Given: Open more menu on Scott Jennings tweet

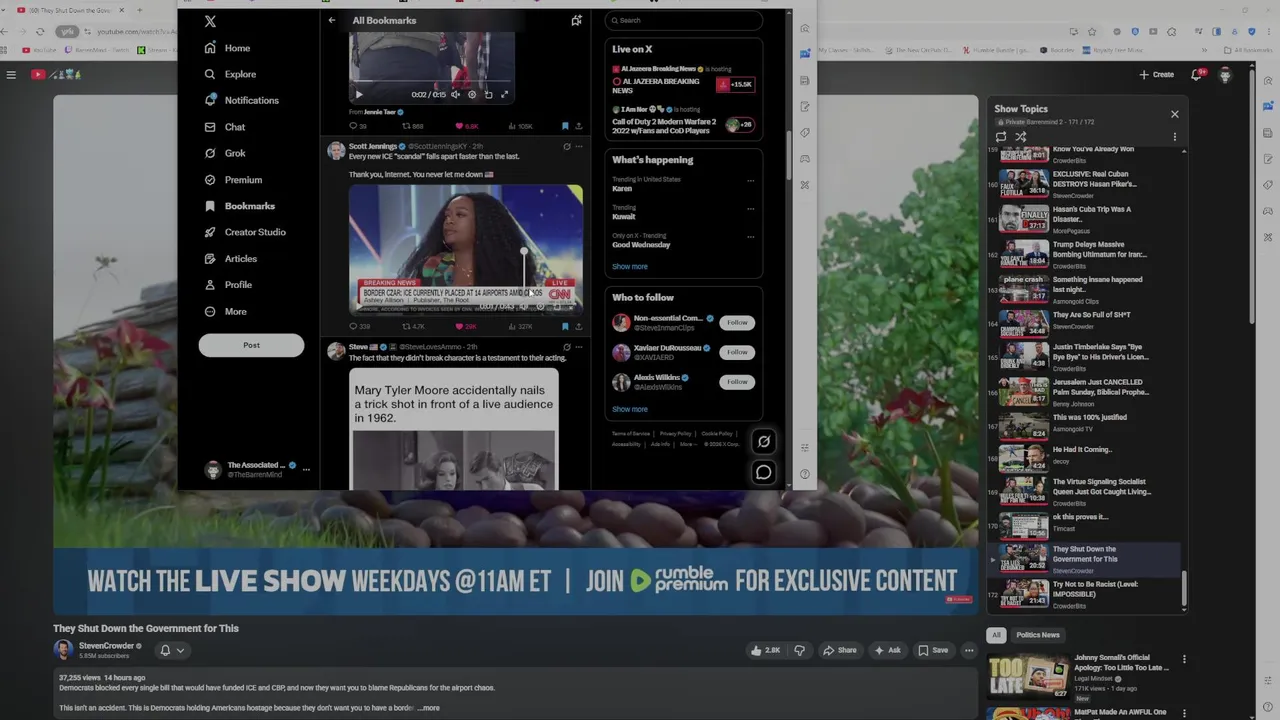Looking at the screenshot, I should (578, 147).
